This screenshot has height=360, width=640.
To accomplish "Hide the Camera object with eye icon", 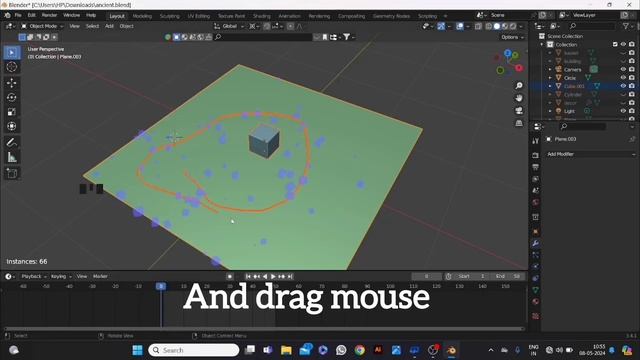I will [x=623, y=69].
